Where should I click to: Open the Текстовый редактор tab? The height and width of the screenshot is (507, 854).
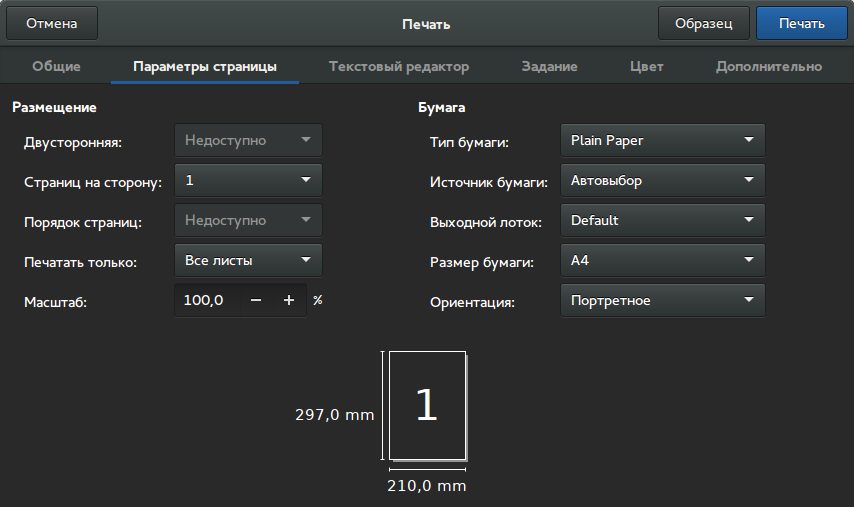(x=399, y=67)
